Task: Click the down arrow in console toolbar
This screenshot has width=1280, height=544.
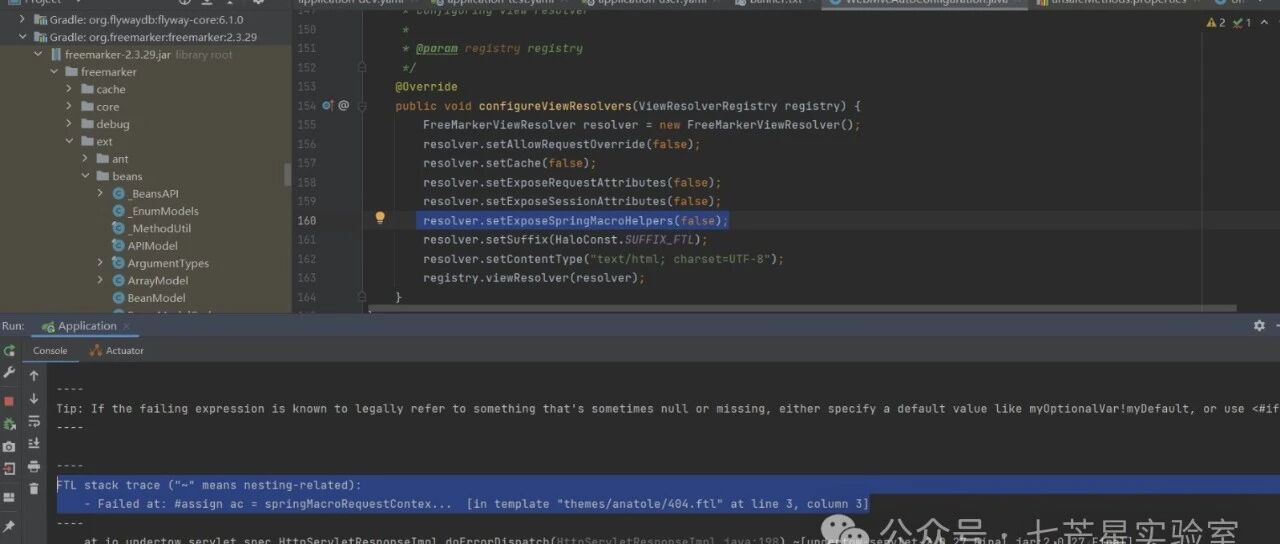Action: tap(34, 399)
